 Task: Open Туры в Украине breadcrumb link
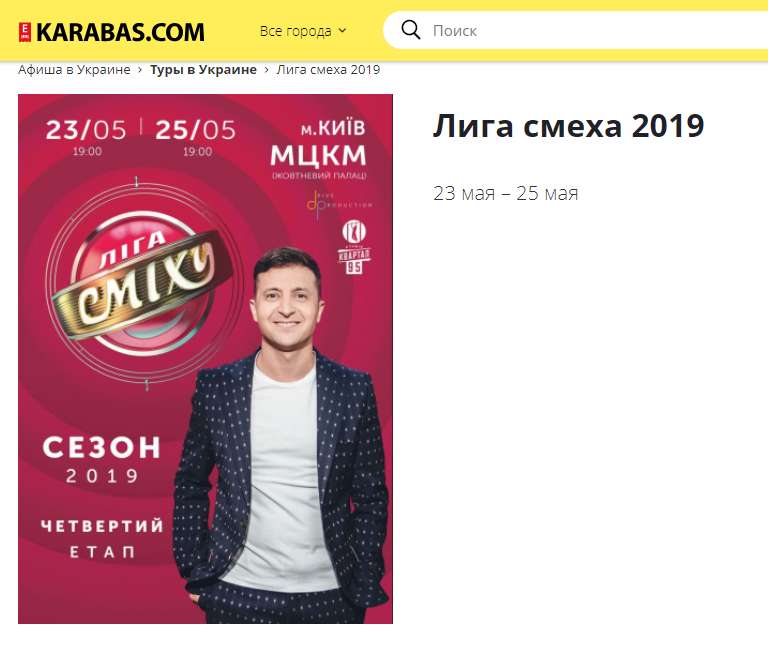[x=203, y=70]
